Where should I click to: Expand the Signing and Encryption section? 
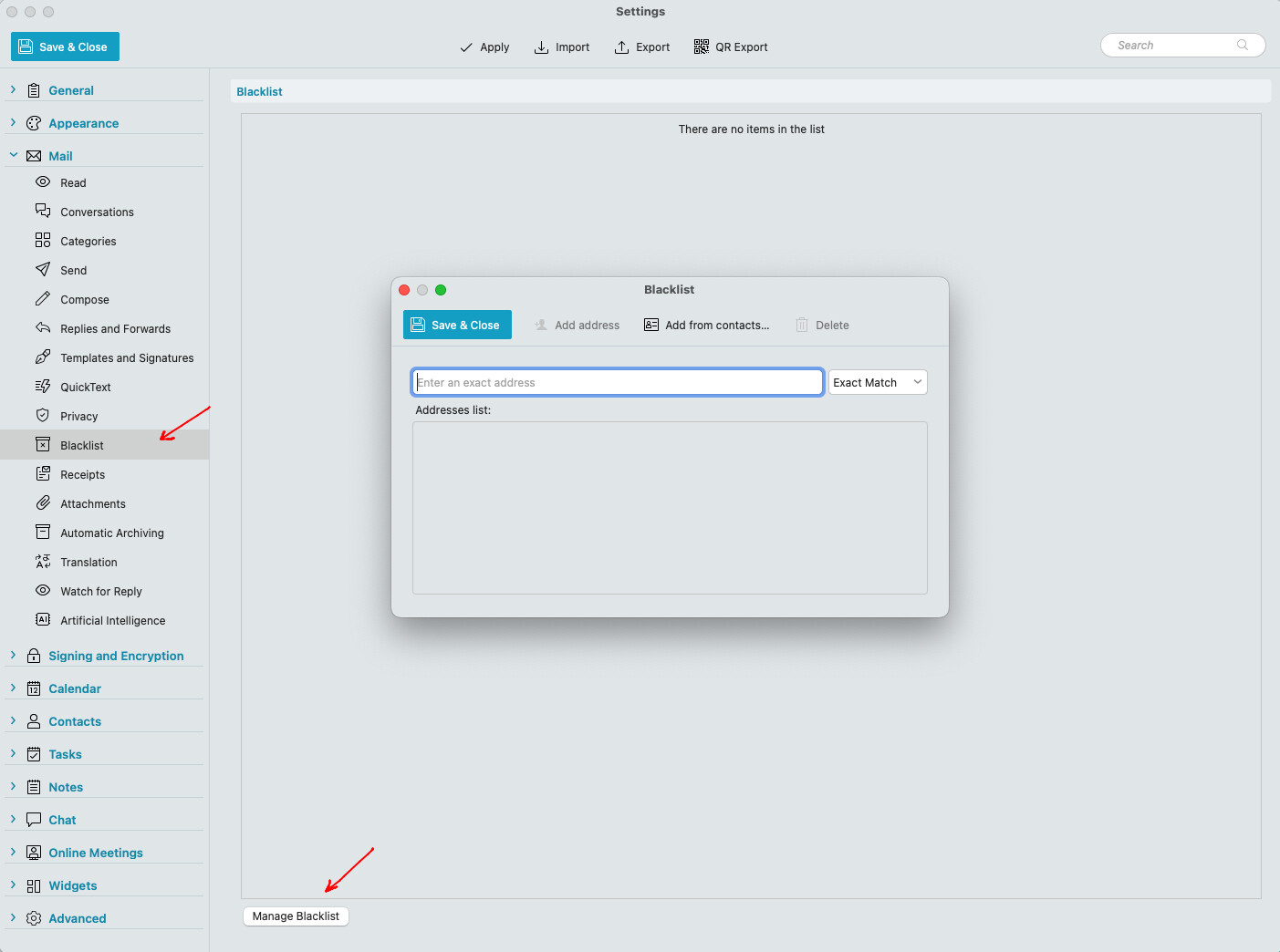tap(13, 655)
